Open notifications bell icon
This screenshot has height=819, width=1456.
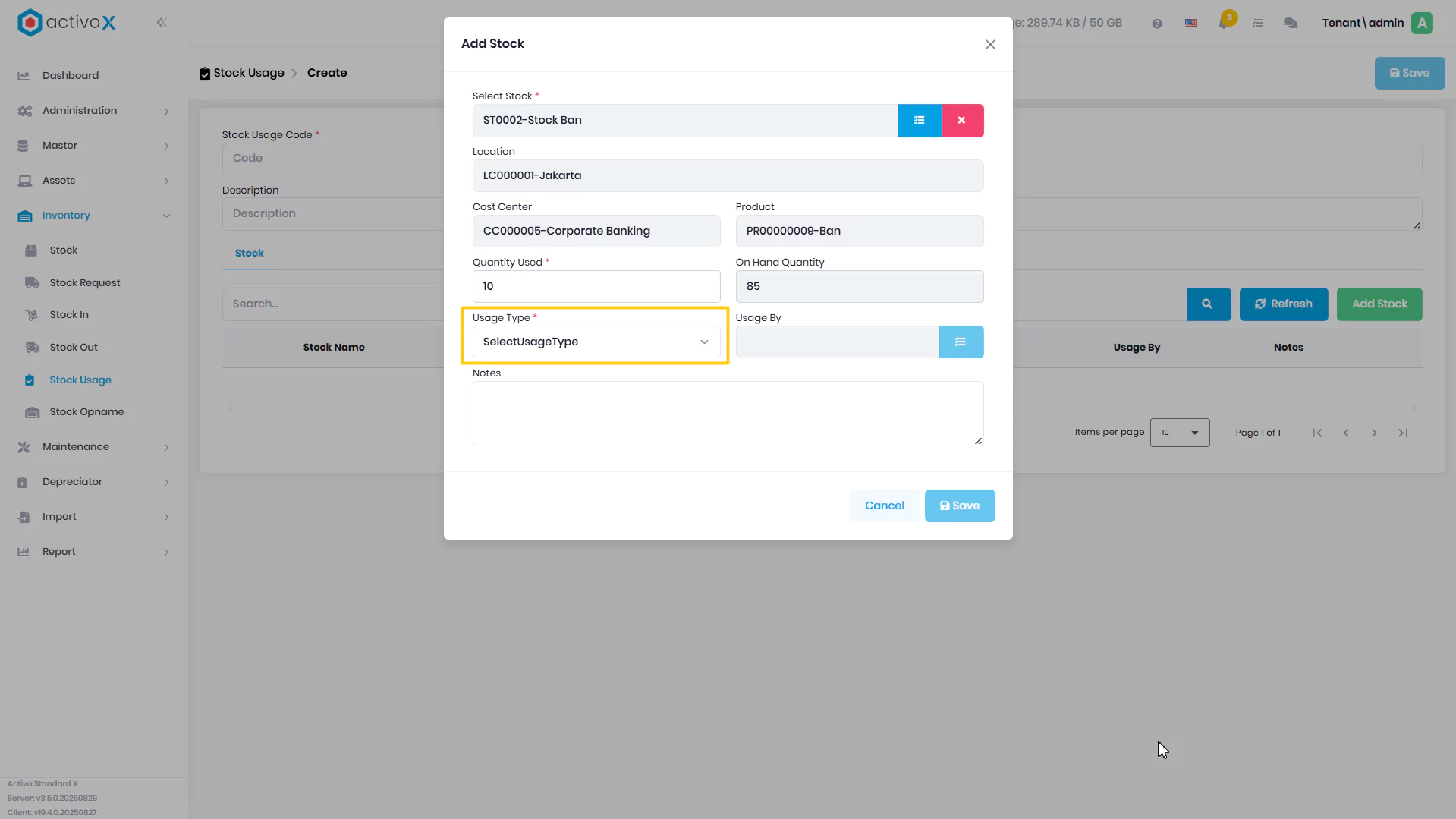click(1224, 22)
